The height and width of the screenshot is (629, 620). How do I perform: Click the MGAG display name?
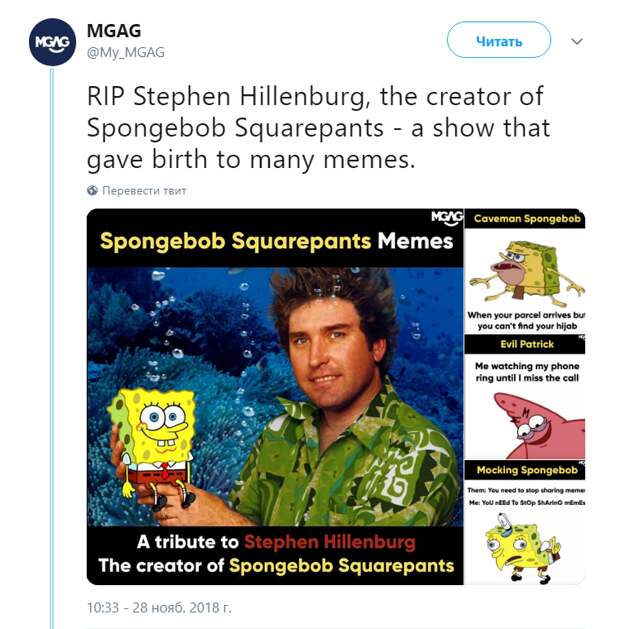(x=114, y=31)
